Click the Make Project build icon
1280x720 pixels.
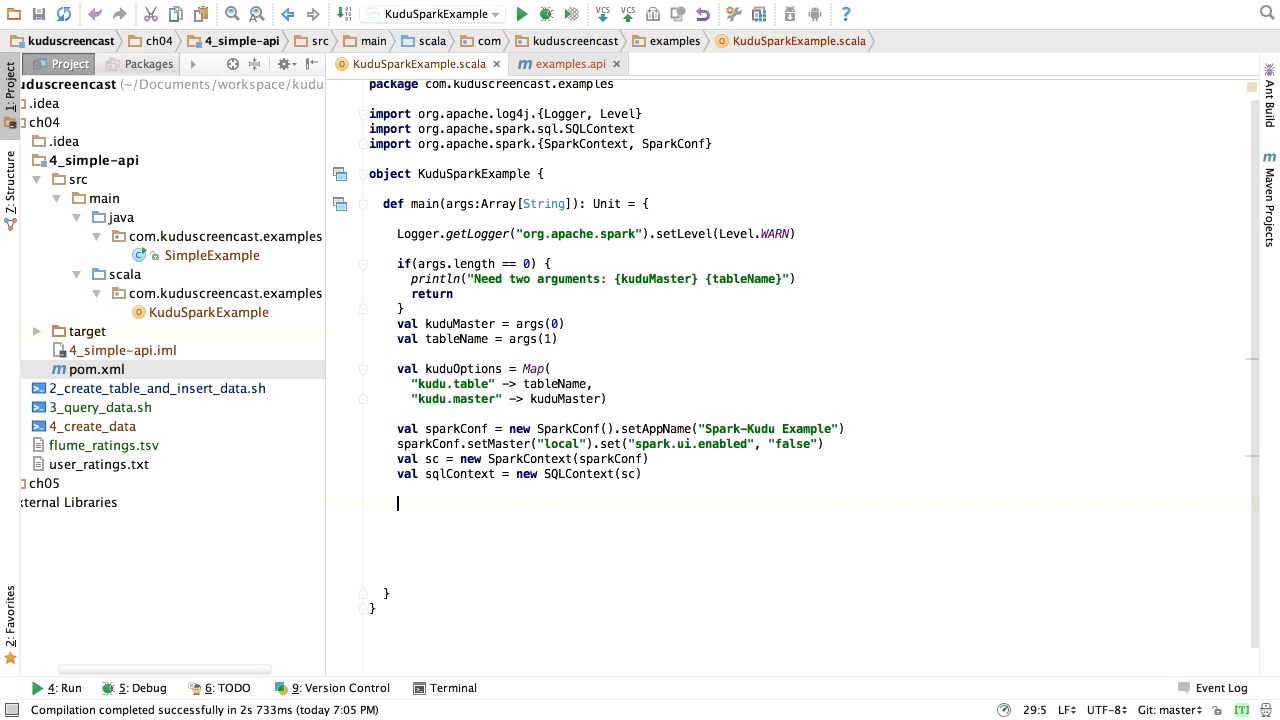344,14
